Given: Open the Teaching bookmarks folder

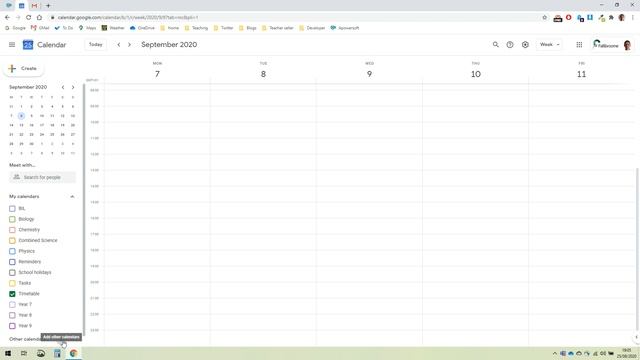Looking at the screenshot, I should [196, 28].
